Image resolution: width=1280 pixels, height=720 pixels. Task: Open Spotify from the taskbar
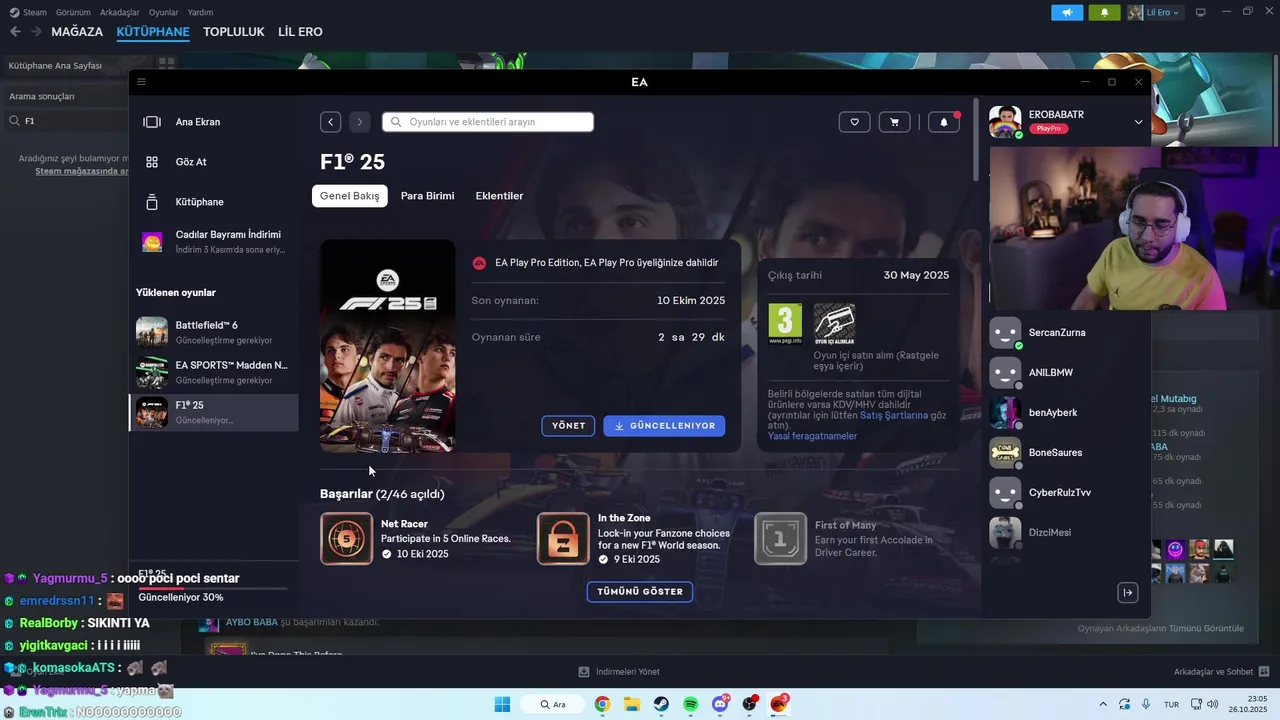click(690, 704)
